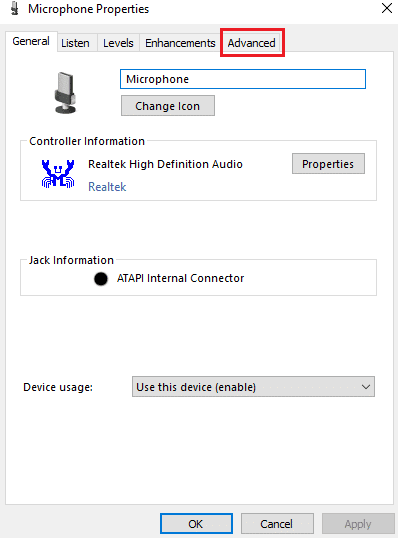
Task: Click the black jack connector dot
Action: [x=101, y=279]
